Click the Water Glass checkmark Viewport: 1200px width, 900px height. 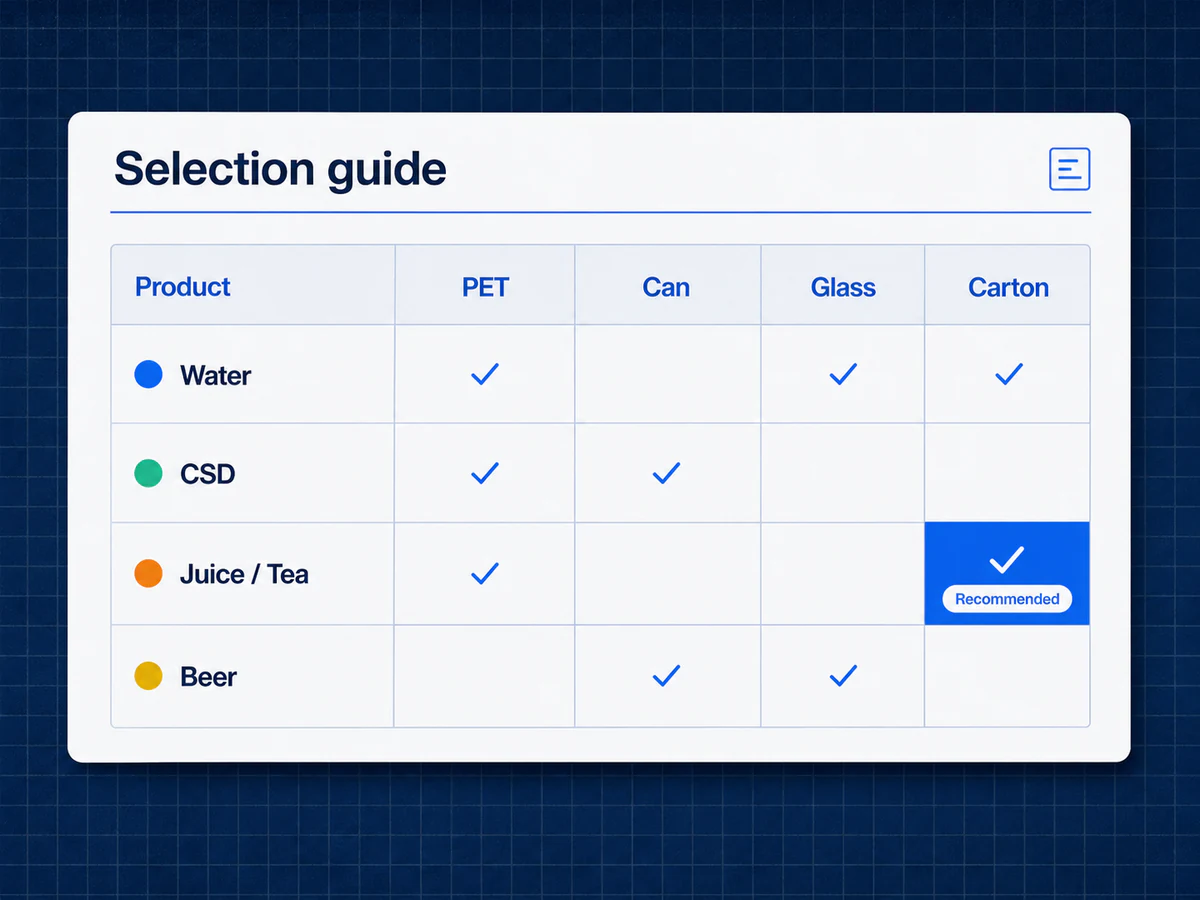coord(843,374)
